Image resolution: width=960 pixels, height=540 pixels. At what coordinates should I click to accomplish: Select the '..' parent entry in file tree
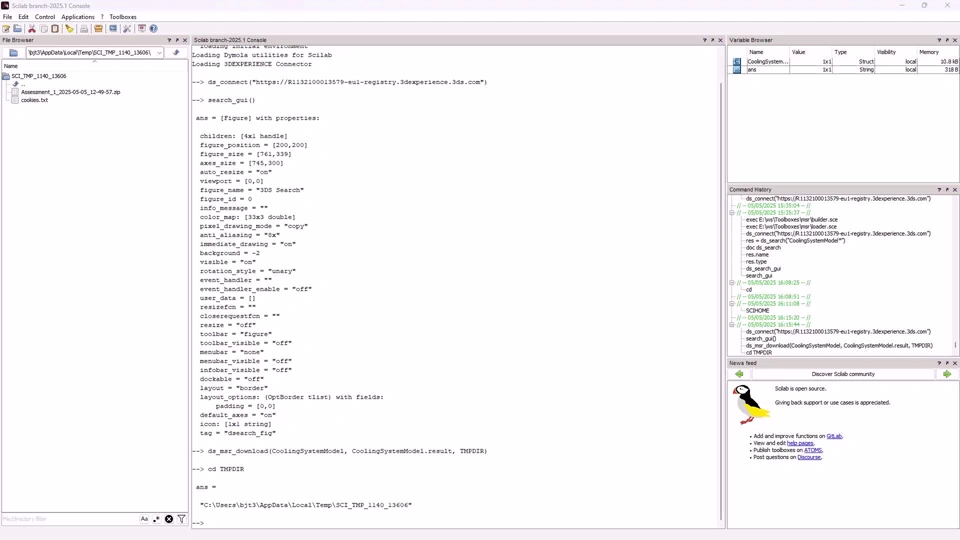(x=23, y=84)
